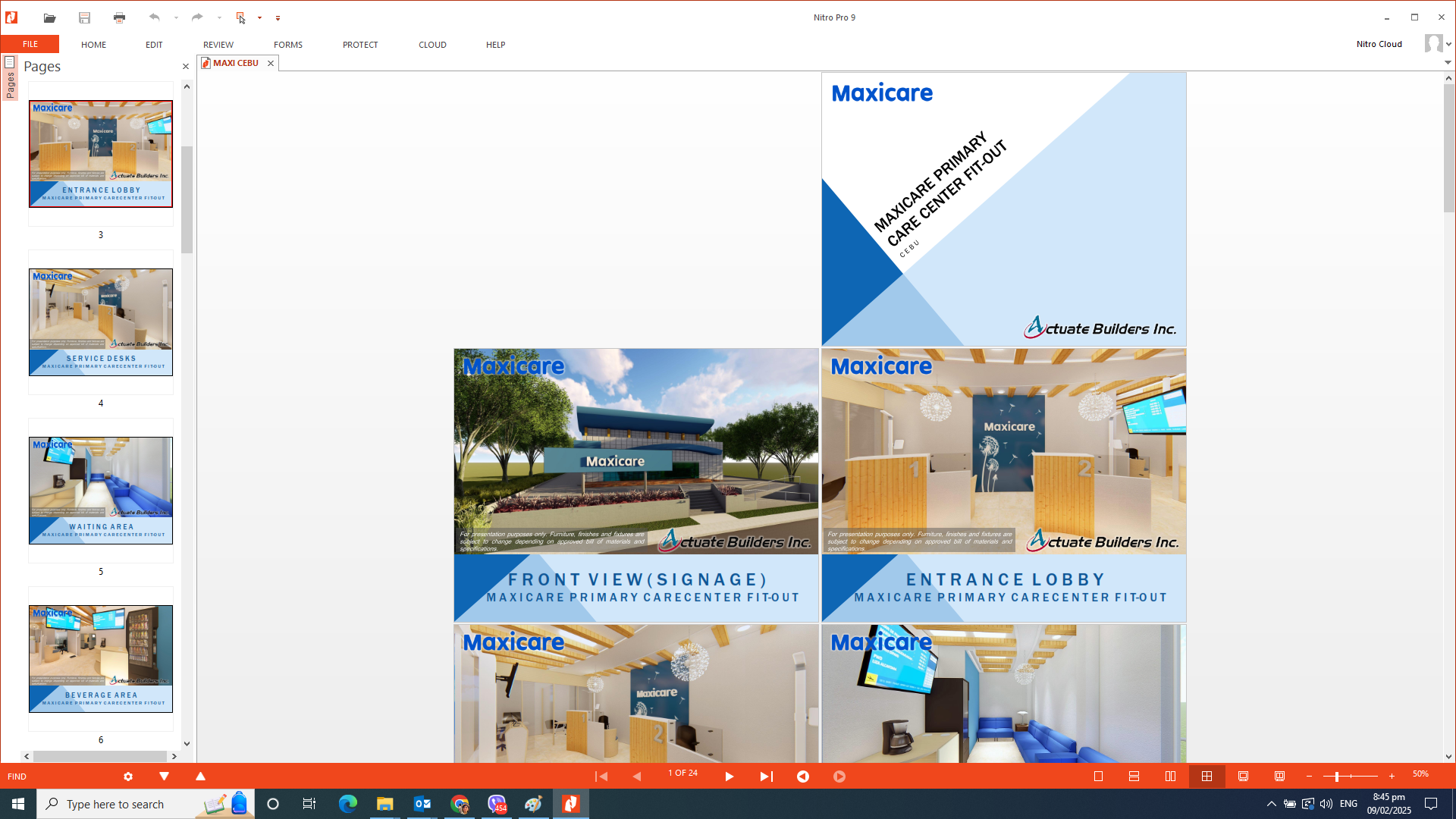
Task: Enable continuous page view mode
Action: click(x=1134, y=777)
